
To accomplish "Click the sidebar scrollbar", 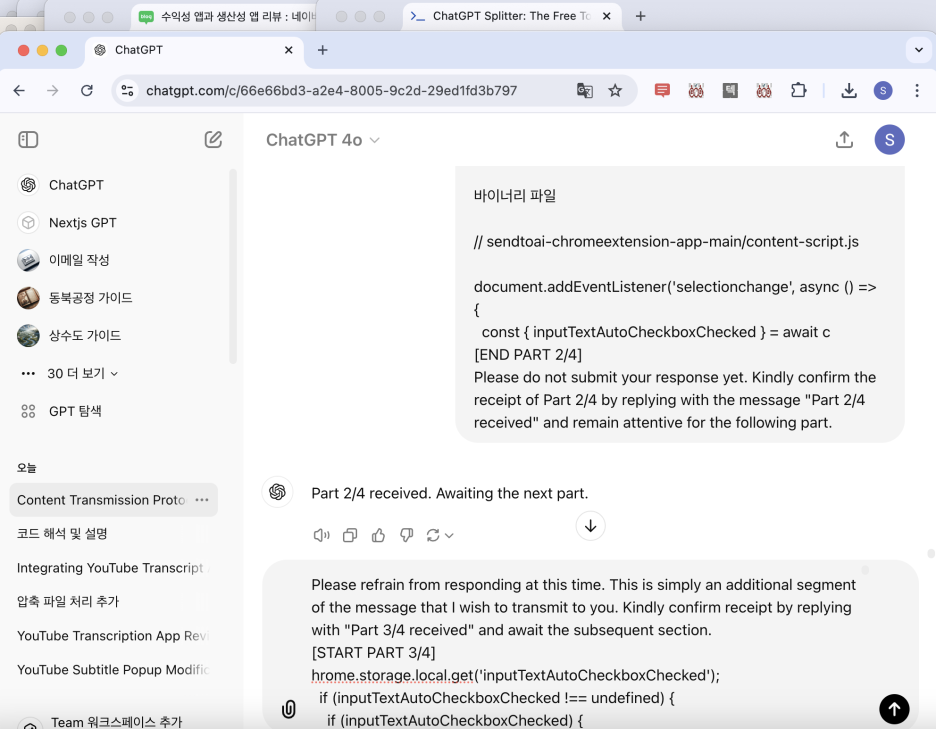I will point(233,266).
